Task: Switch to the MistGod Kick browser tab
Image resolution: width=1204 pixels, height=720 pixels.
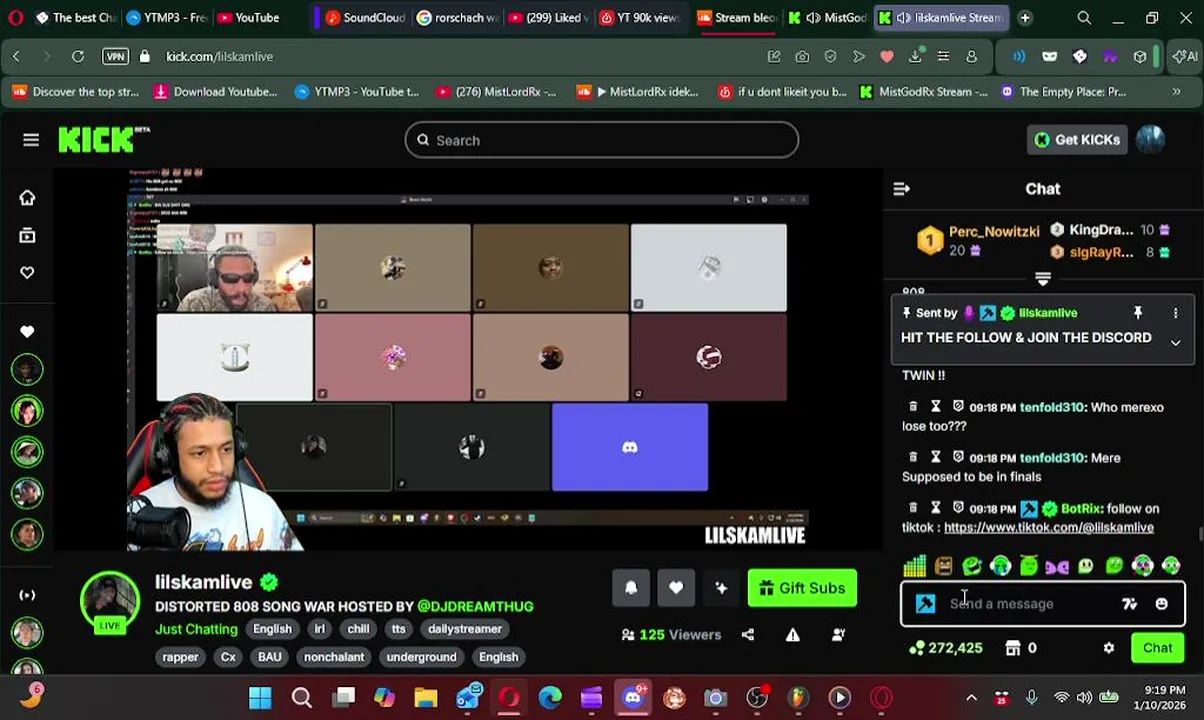Action: click(826, 18)
